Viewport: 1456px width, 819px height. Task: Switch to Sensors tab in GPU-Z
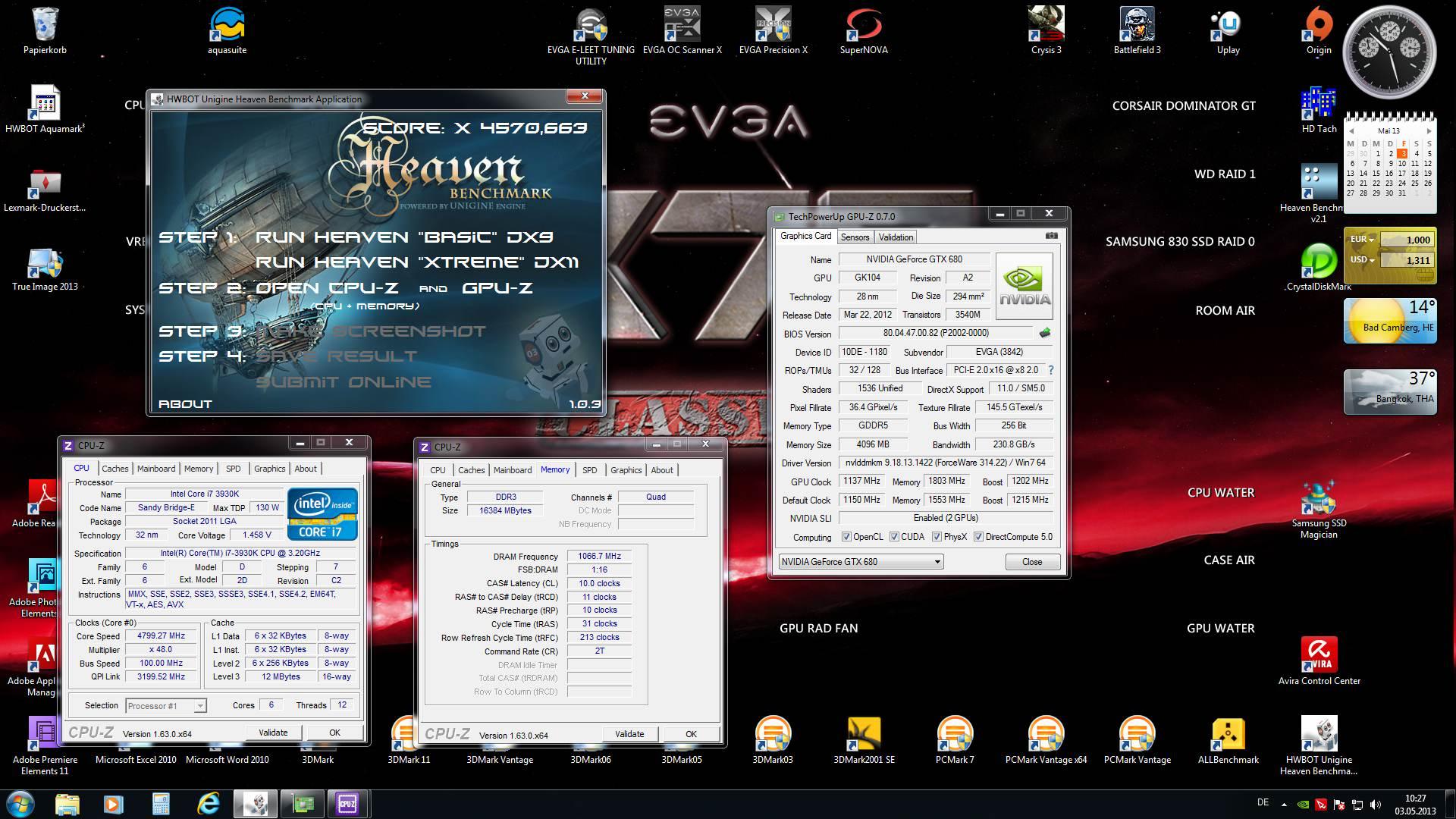point(855,237)
